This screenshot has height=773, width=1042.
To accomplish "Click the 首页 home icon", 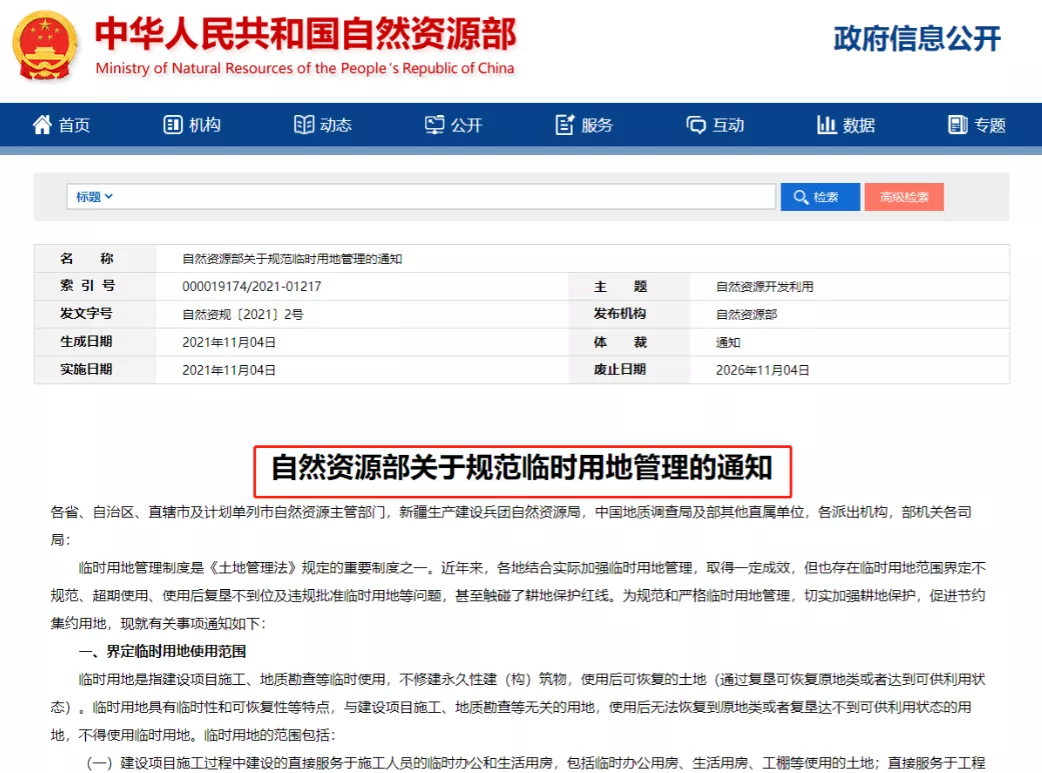I will tap(41, 124).
